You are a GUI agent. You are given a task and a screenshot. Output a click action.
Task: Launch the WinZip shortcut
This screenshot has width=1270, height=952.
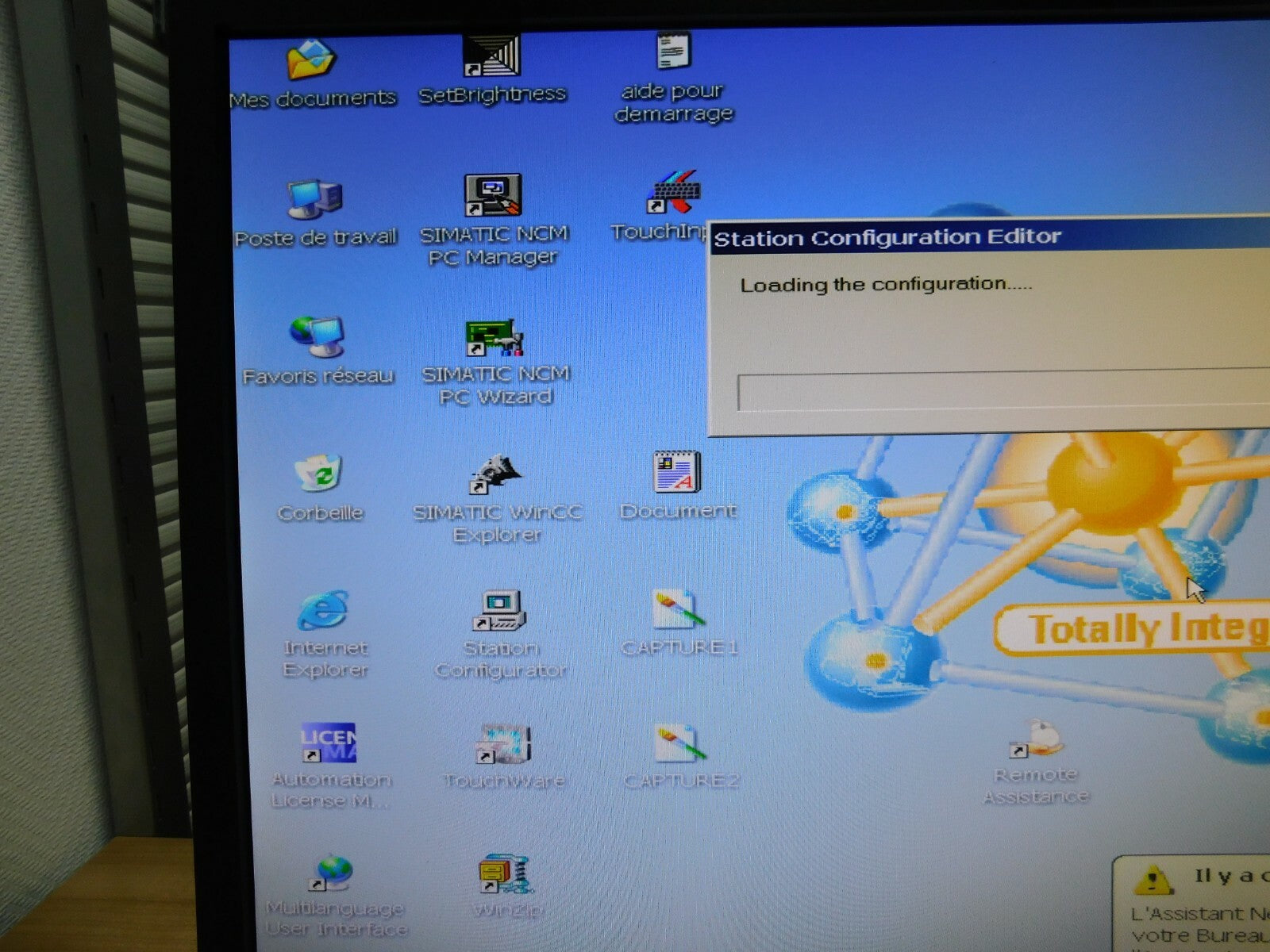pyautogui.click(x=506, y=874)
